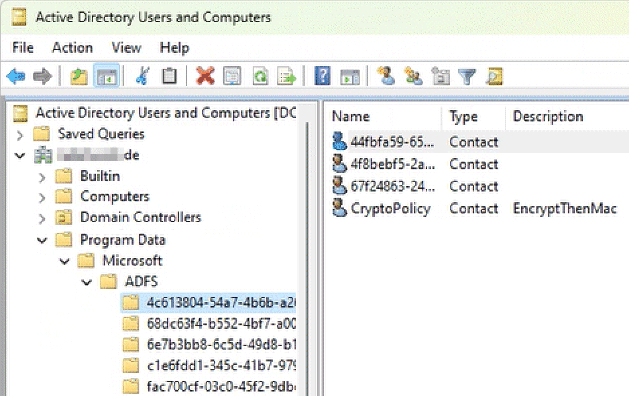Screen dimensions: 629x396
Task: Open the Action menu
Action: (x=73, y=47)
